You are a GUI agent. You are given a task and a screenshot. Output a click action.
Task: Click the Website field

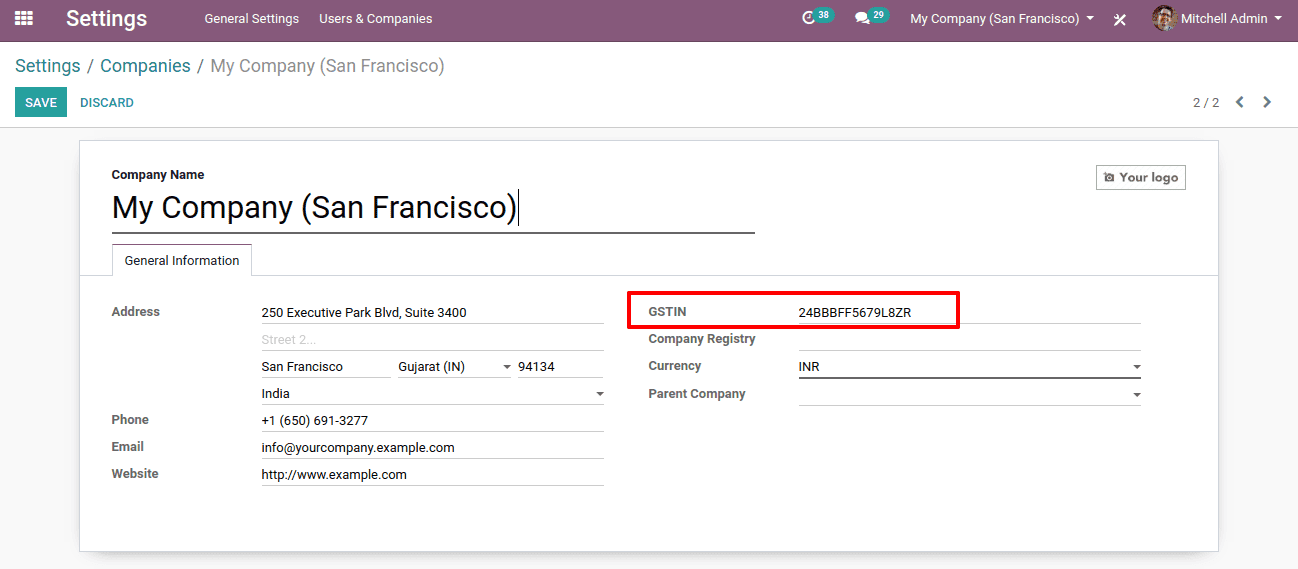pyautogui.click(x=432, y=474)
